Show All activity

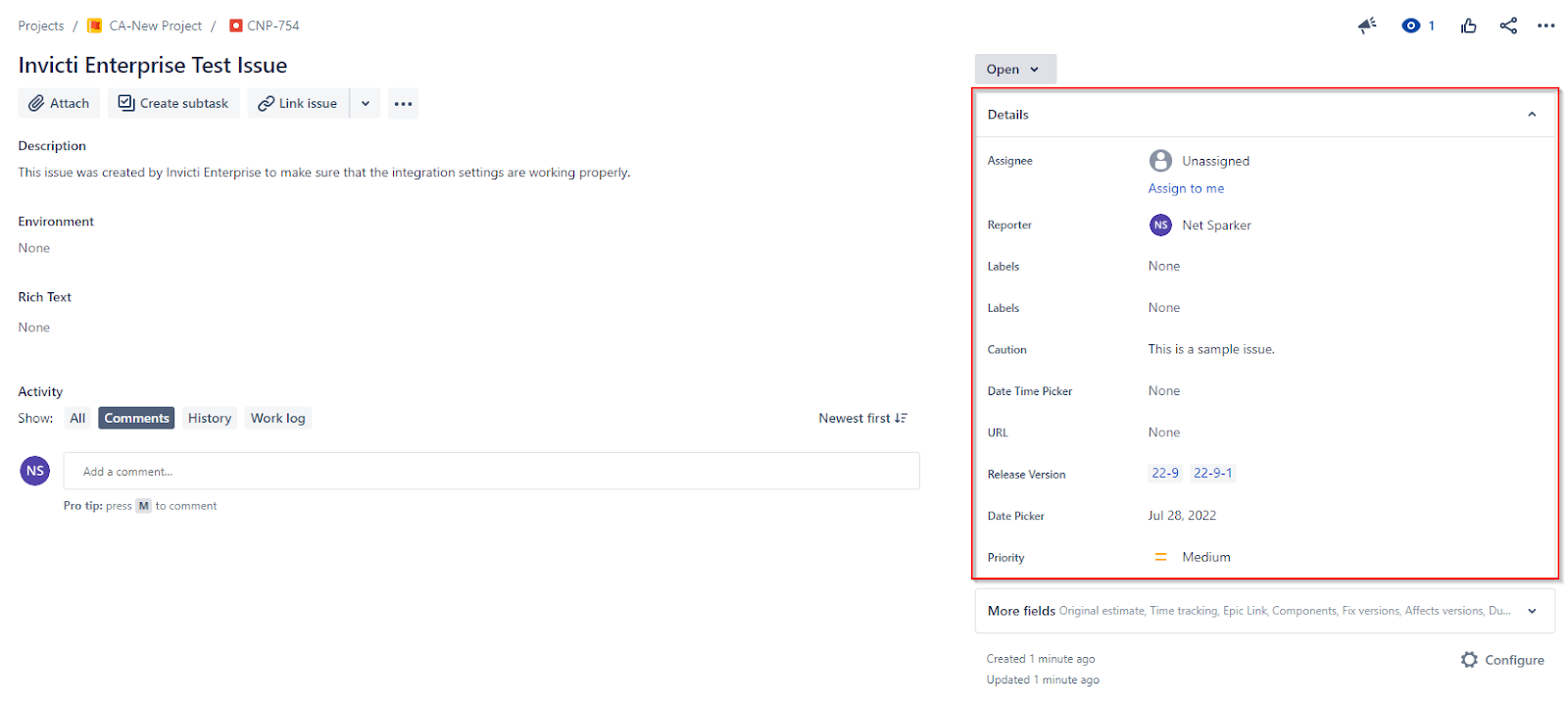coord(77,418)
